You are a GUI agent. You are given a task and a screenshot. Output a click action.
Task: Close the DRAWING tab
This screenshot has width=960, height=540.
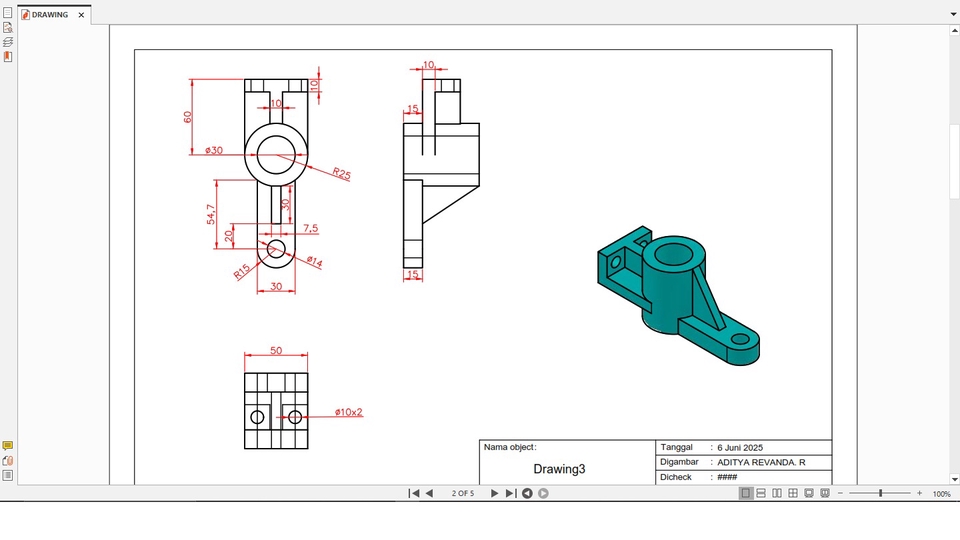tap(82, 15)
